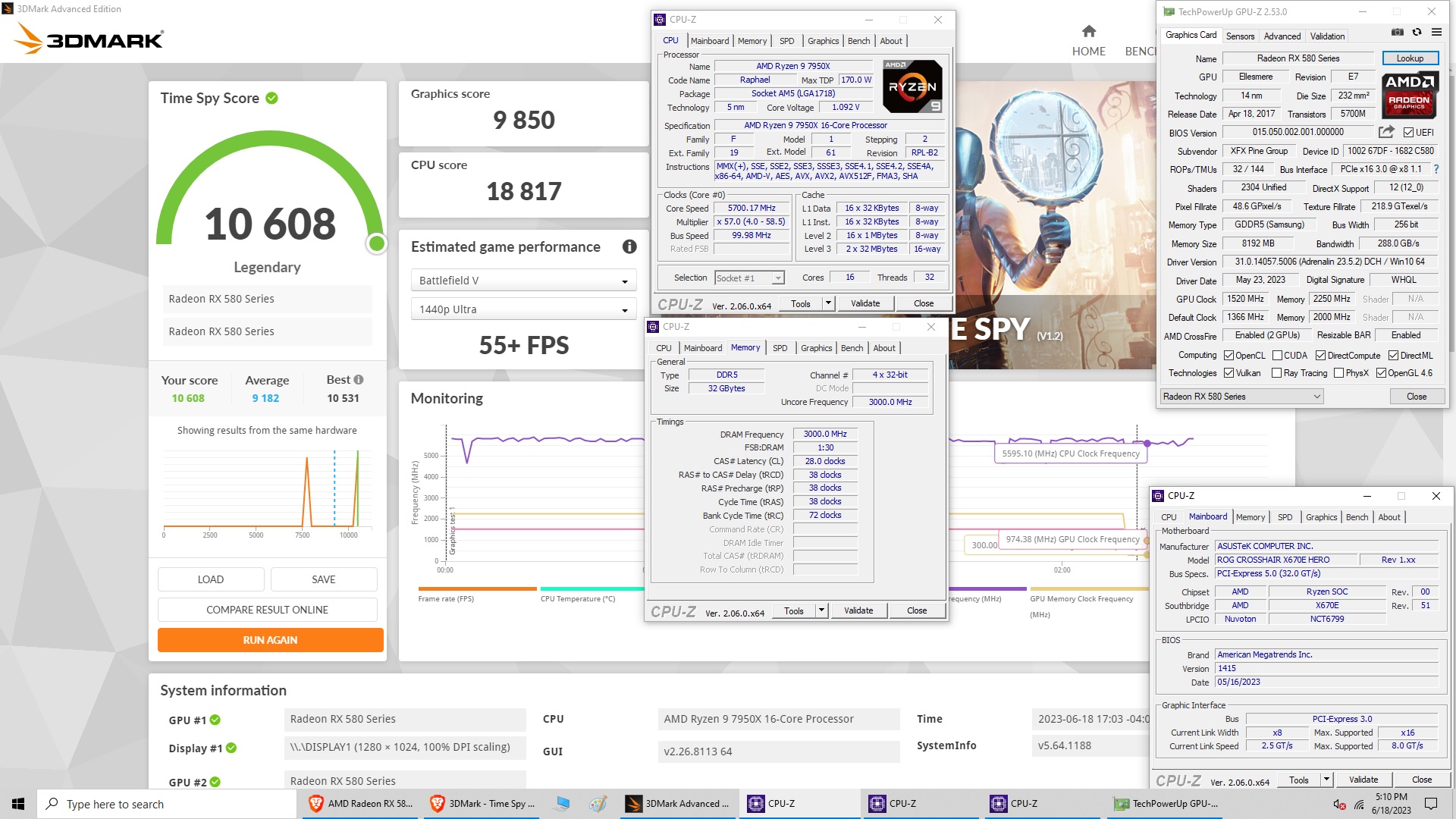
Task: Click the green check next to GPU #2
Action: click(215, 782)
